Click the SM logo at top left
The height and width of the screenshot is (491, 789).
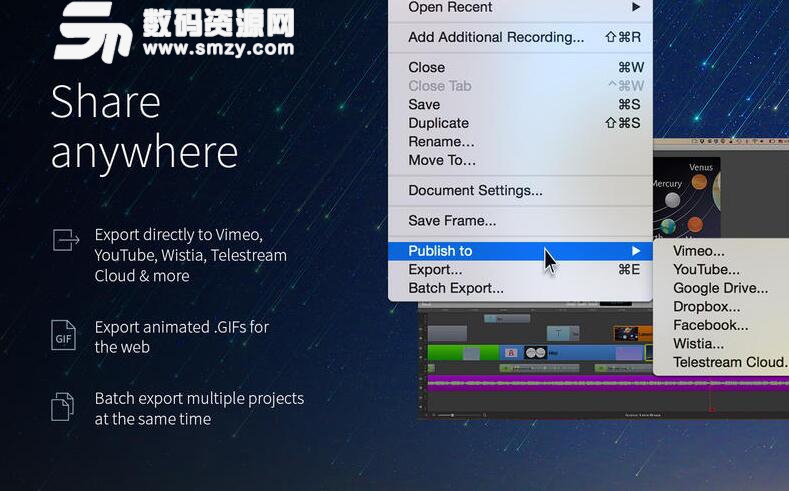pyautogui.click(x=93, y=34)
